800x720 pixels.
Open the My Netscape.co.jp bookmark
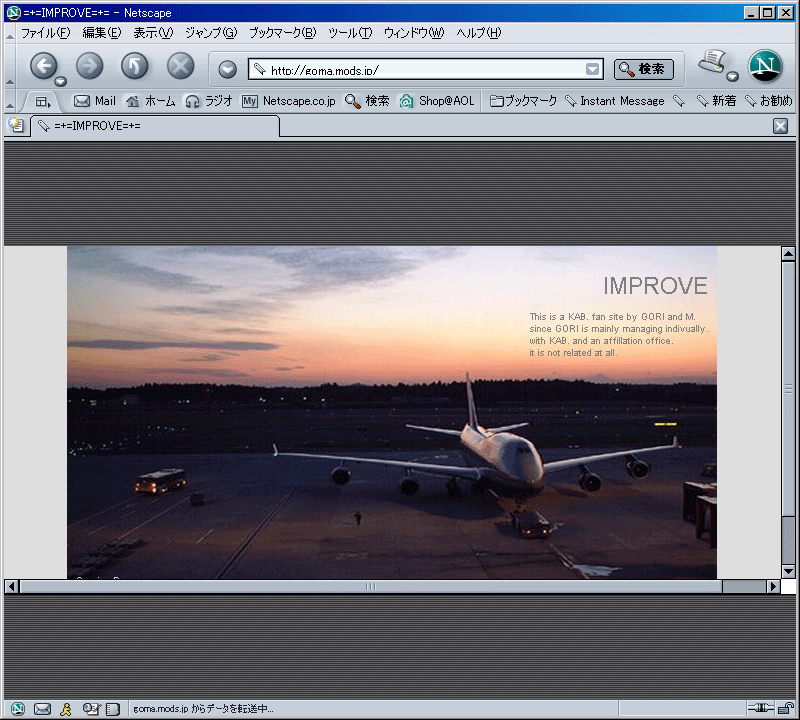[x=289, y=101]
